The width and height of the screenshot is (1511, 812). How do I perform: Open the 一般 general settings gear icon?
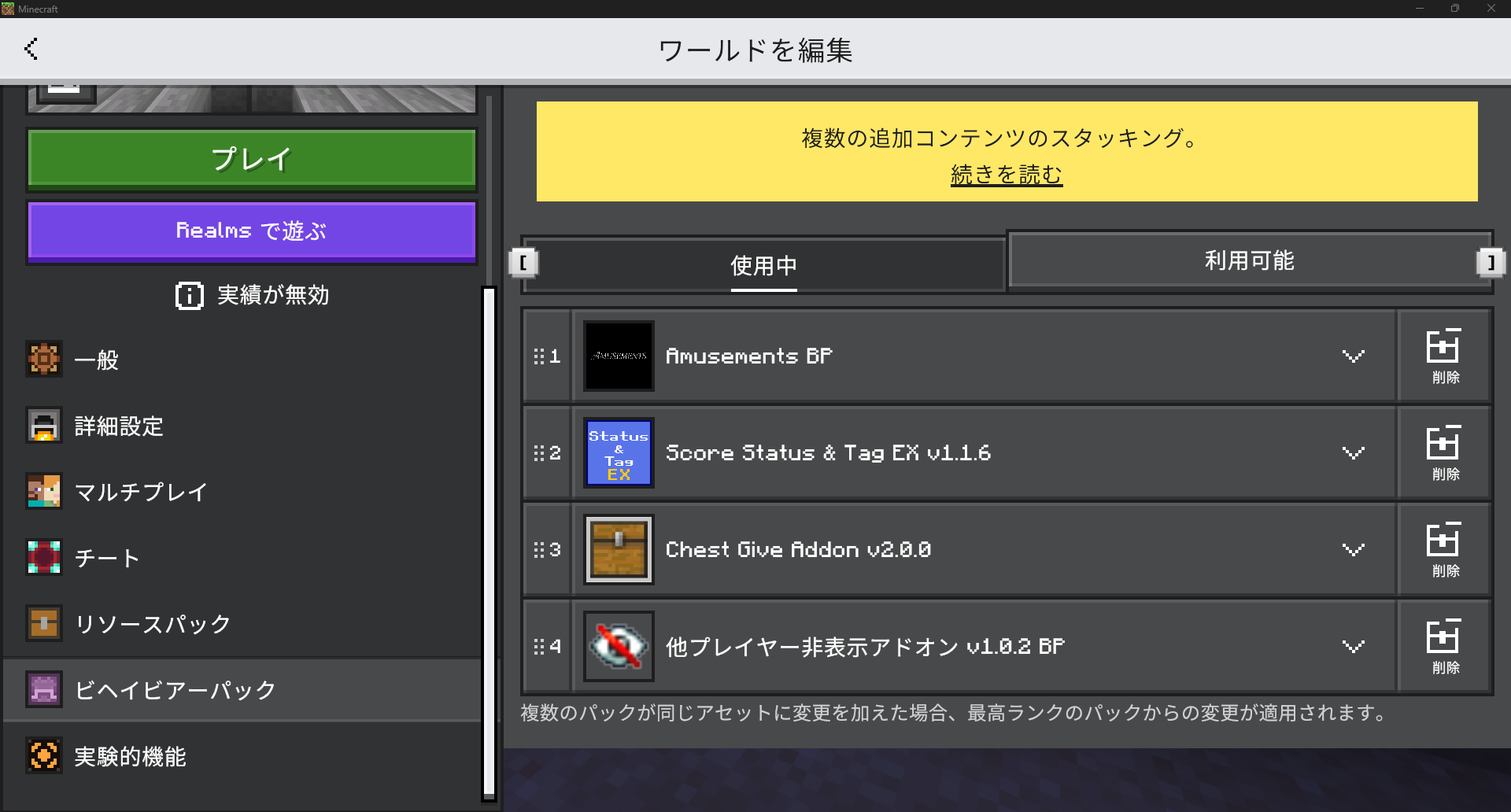(x=44, y=359)
